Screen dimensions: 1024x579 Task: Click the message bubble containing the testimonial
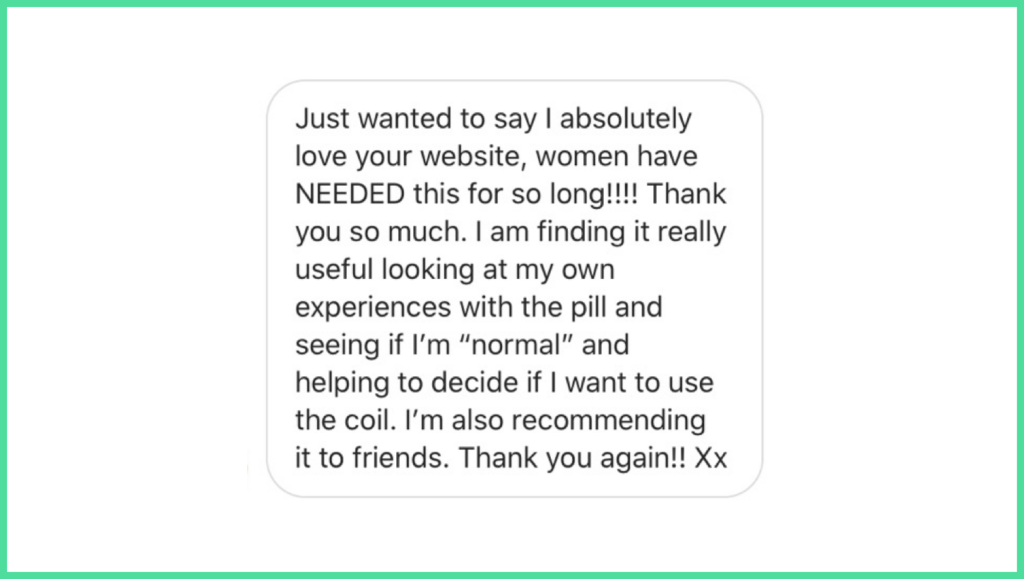click(x=515, y=289)
